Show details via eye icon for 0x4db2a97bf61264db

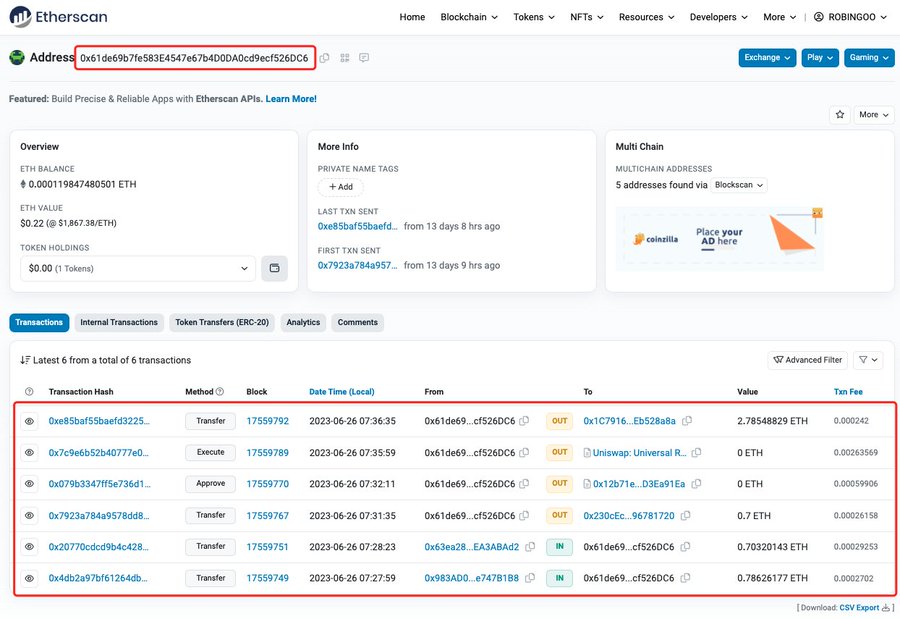(29, 578)
